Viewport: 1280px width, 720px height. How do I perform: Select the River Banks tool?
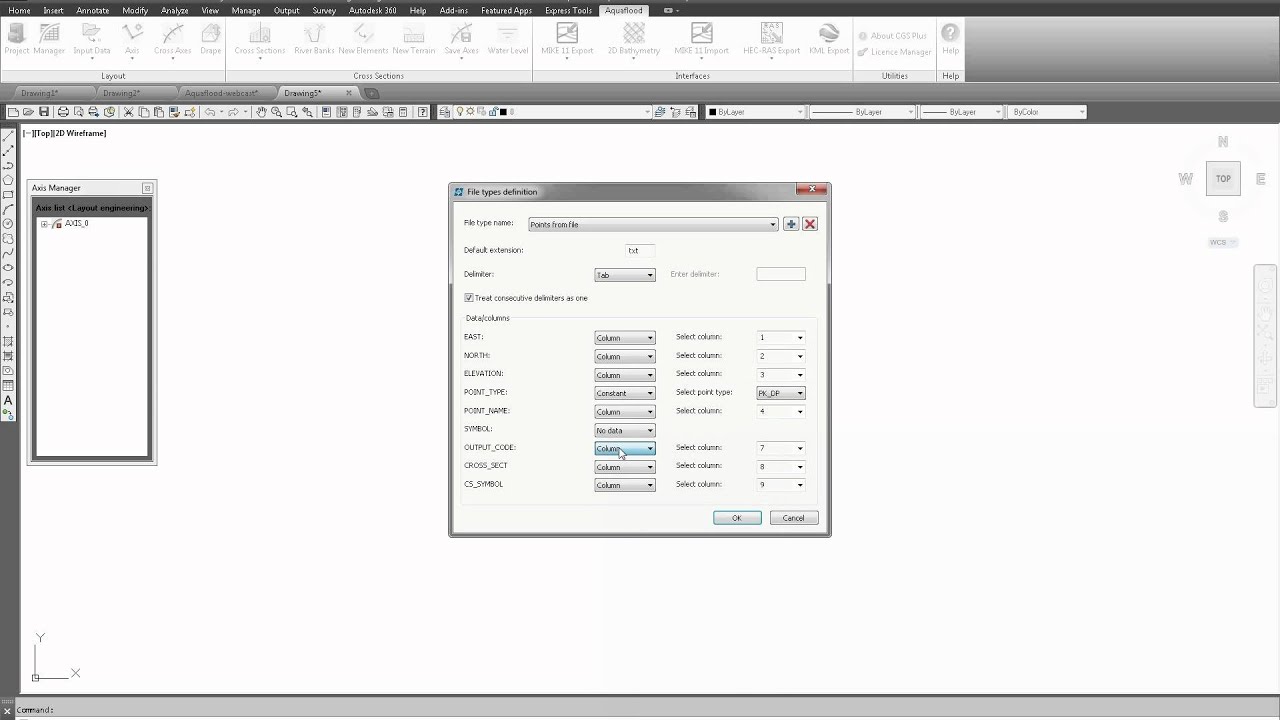coord(314,39)
